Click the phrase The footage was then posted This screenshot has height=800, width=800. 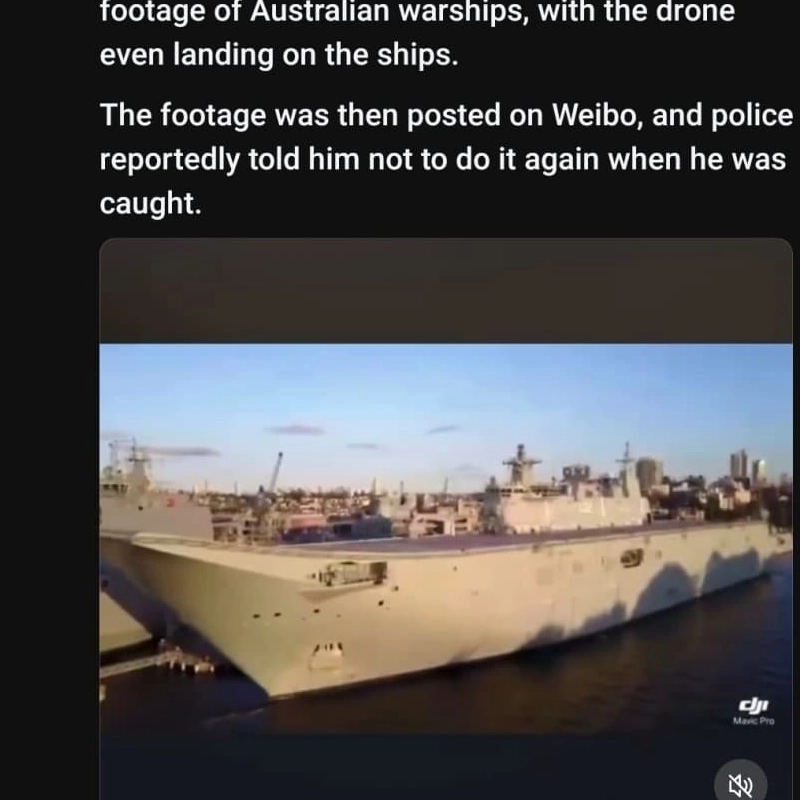tap(301, 115)
